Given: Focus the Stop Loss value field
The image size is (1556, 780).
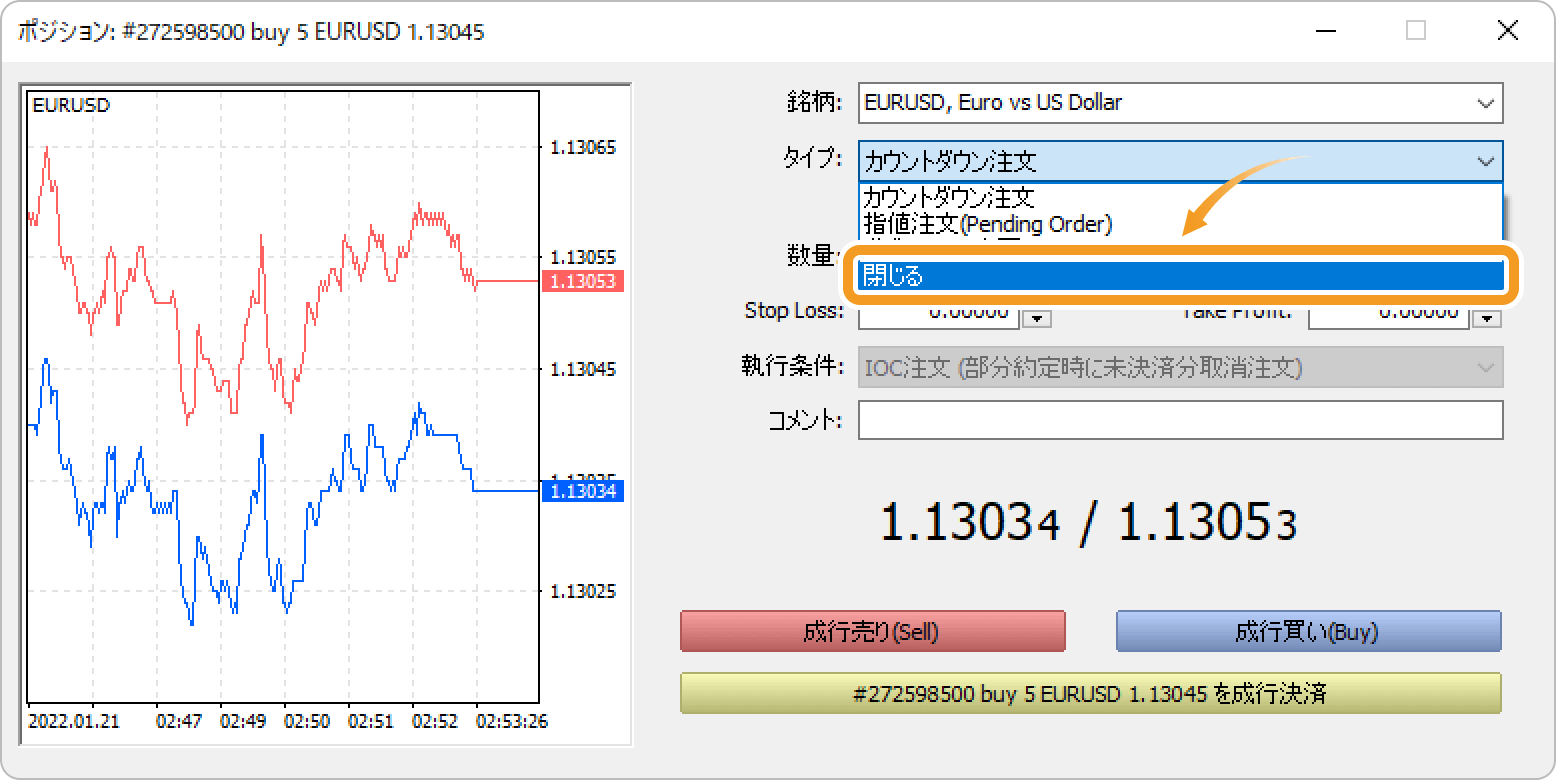Looking at the screenshot, I should click(x=940, y=314).
